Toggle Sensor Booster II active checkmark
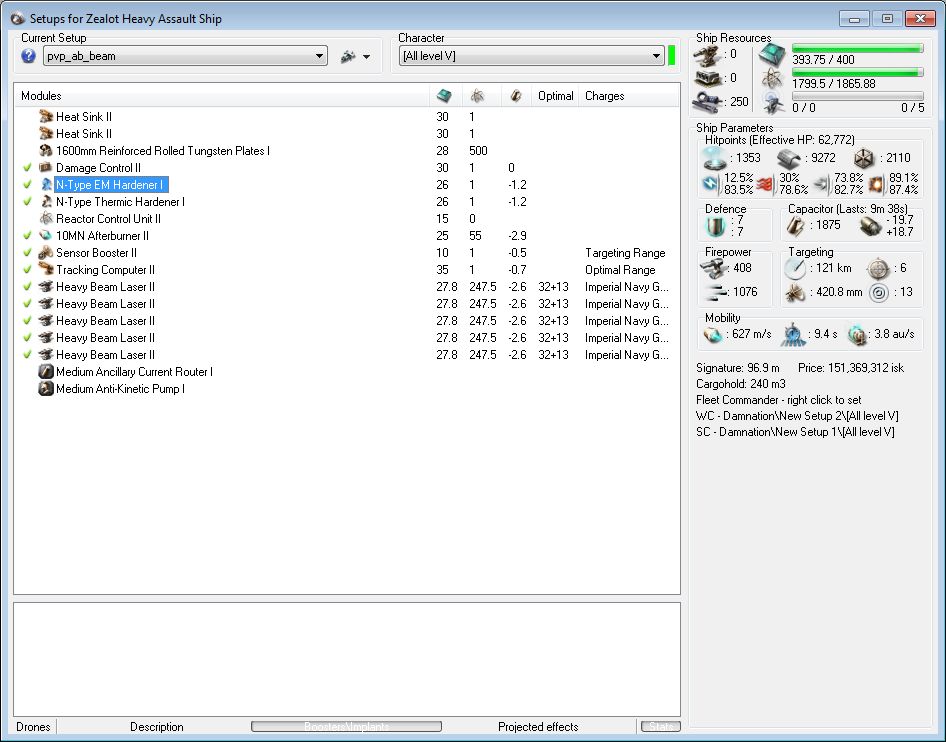The image size is (946, 742). [x=27, y=253]
